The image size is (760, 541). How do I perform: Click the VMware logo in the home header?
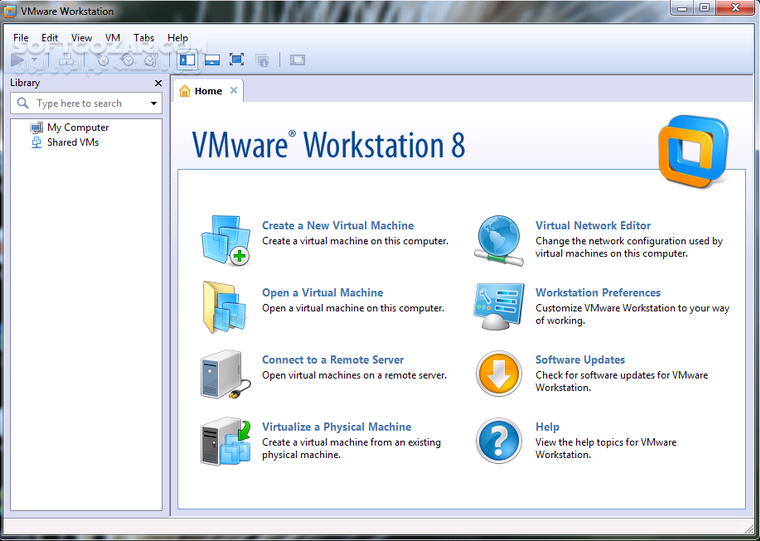pos(694,151)
